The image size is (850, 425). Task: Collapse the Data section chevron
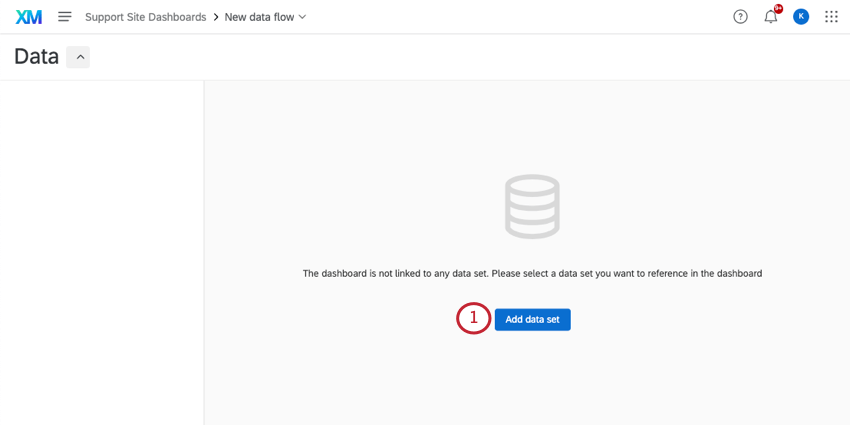[78, 57]
